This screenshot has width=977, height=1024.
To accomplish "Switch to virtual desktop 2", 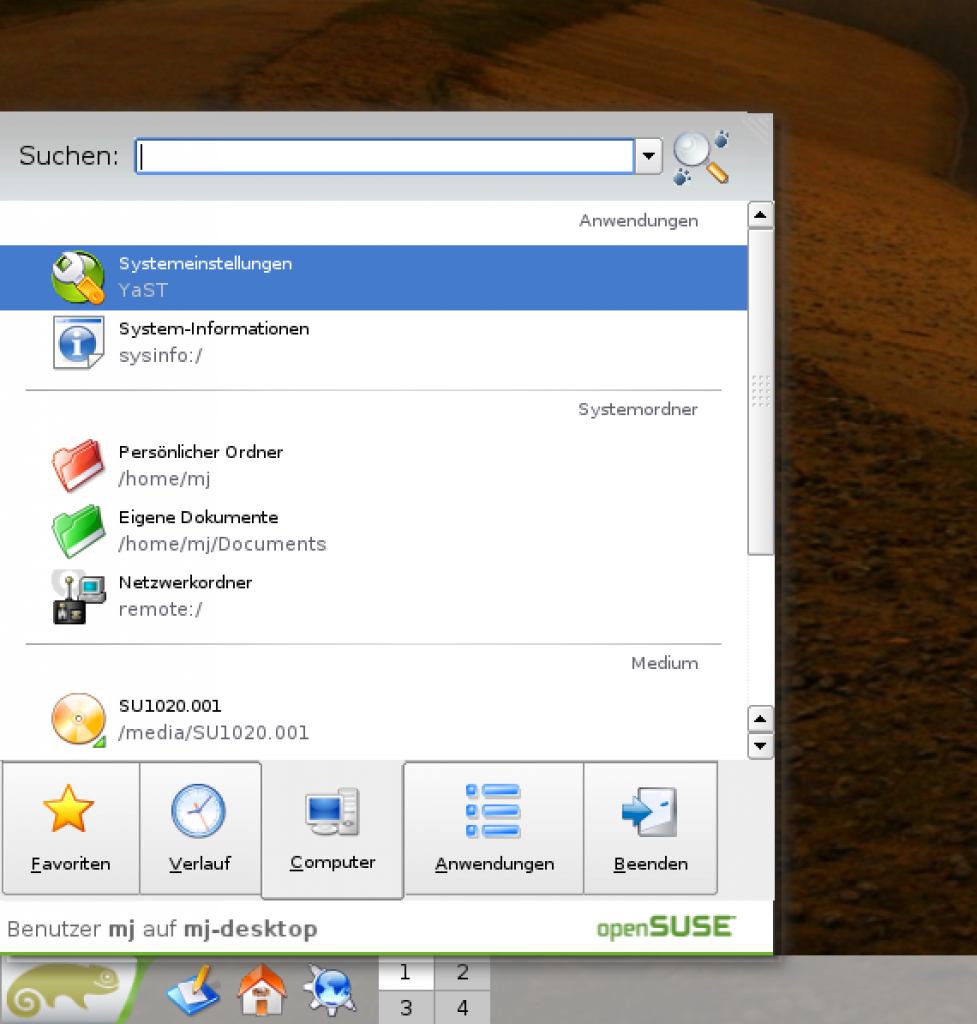I will pos(462,972).
